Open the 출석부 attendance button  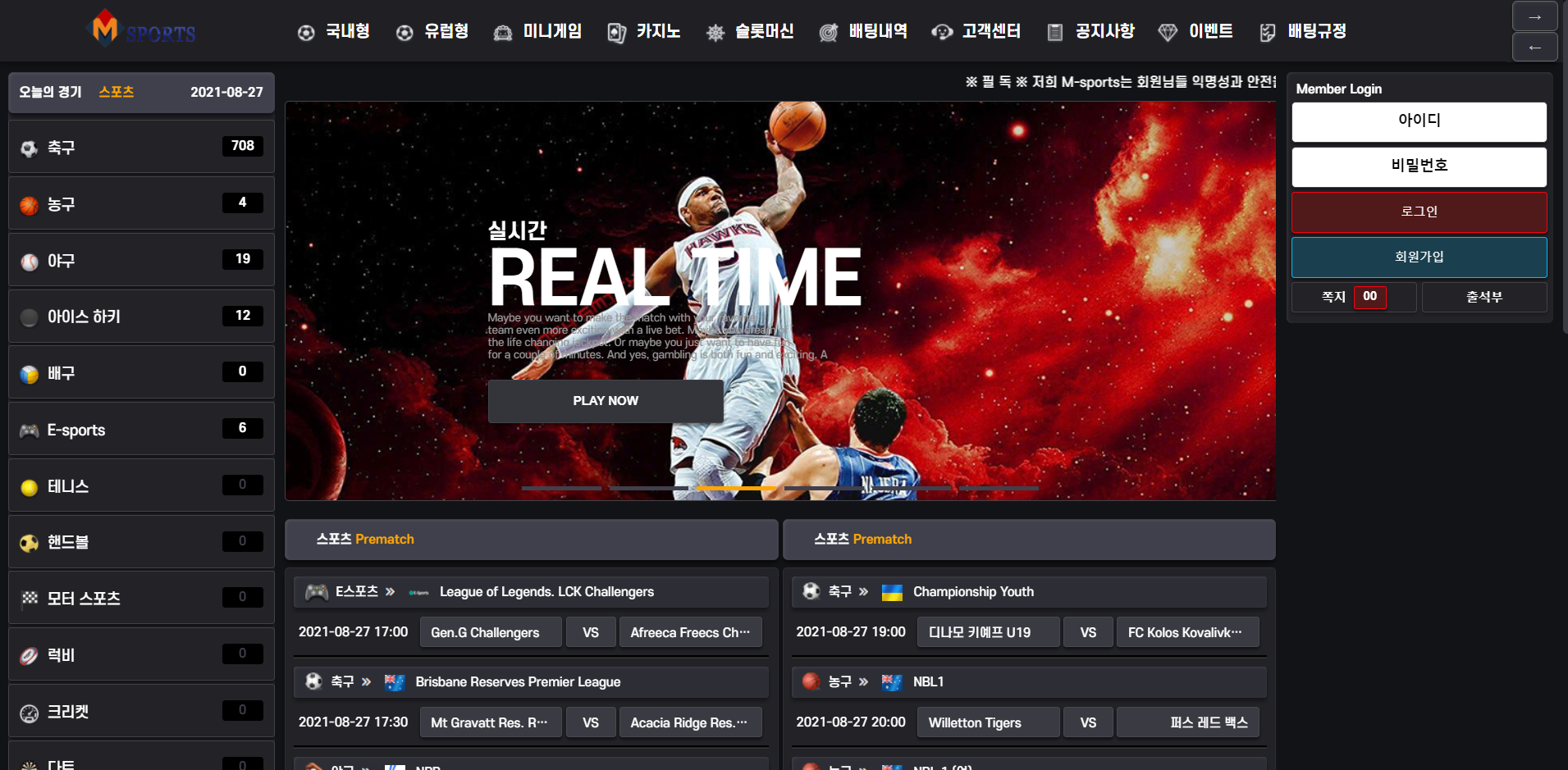(1484, 297)
